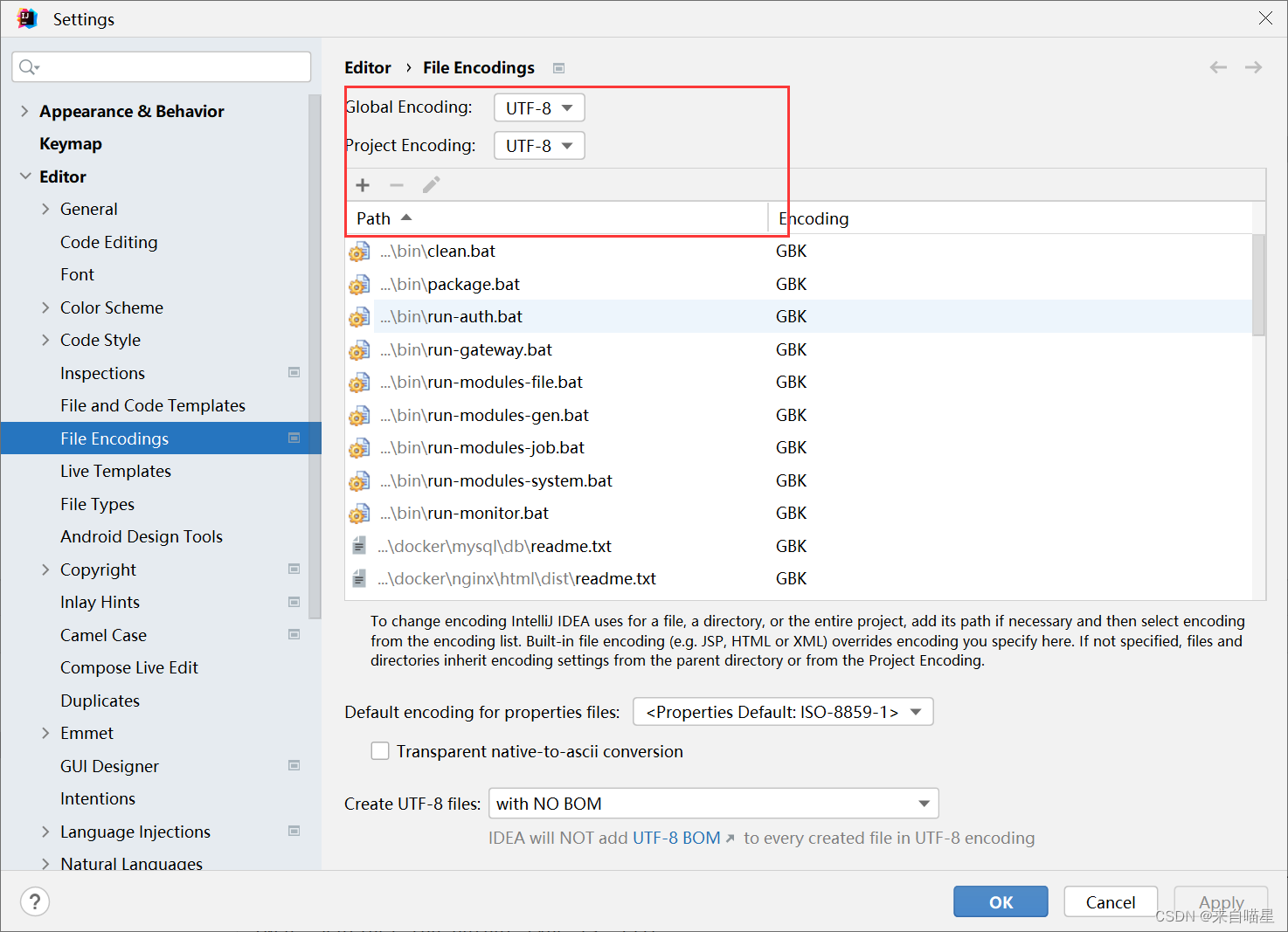Select Live Templates in the sidebar
The width and height of the screenshot is (1288, 932).
115,471
